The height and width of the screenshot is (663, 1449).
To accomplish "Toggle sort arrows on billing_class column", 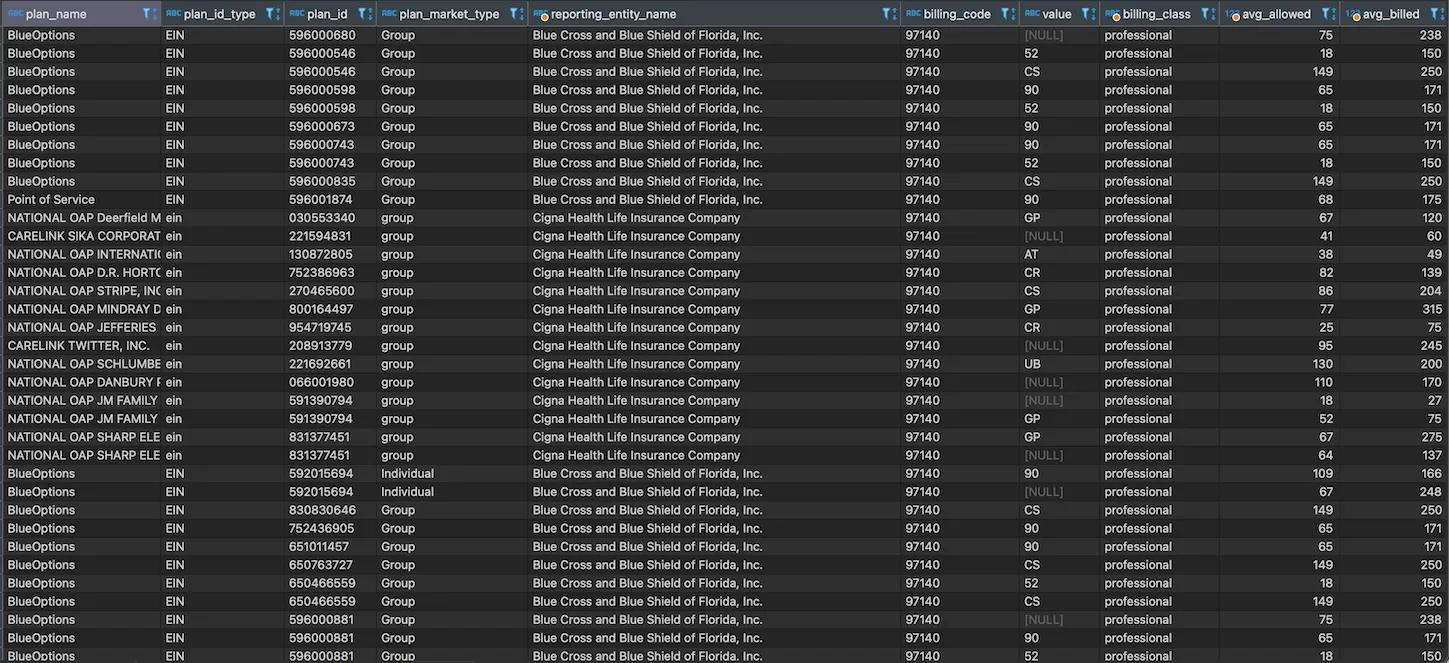I will (1213, 14).
